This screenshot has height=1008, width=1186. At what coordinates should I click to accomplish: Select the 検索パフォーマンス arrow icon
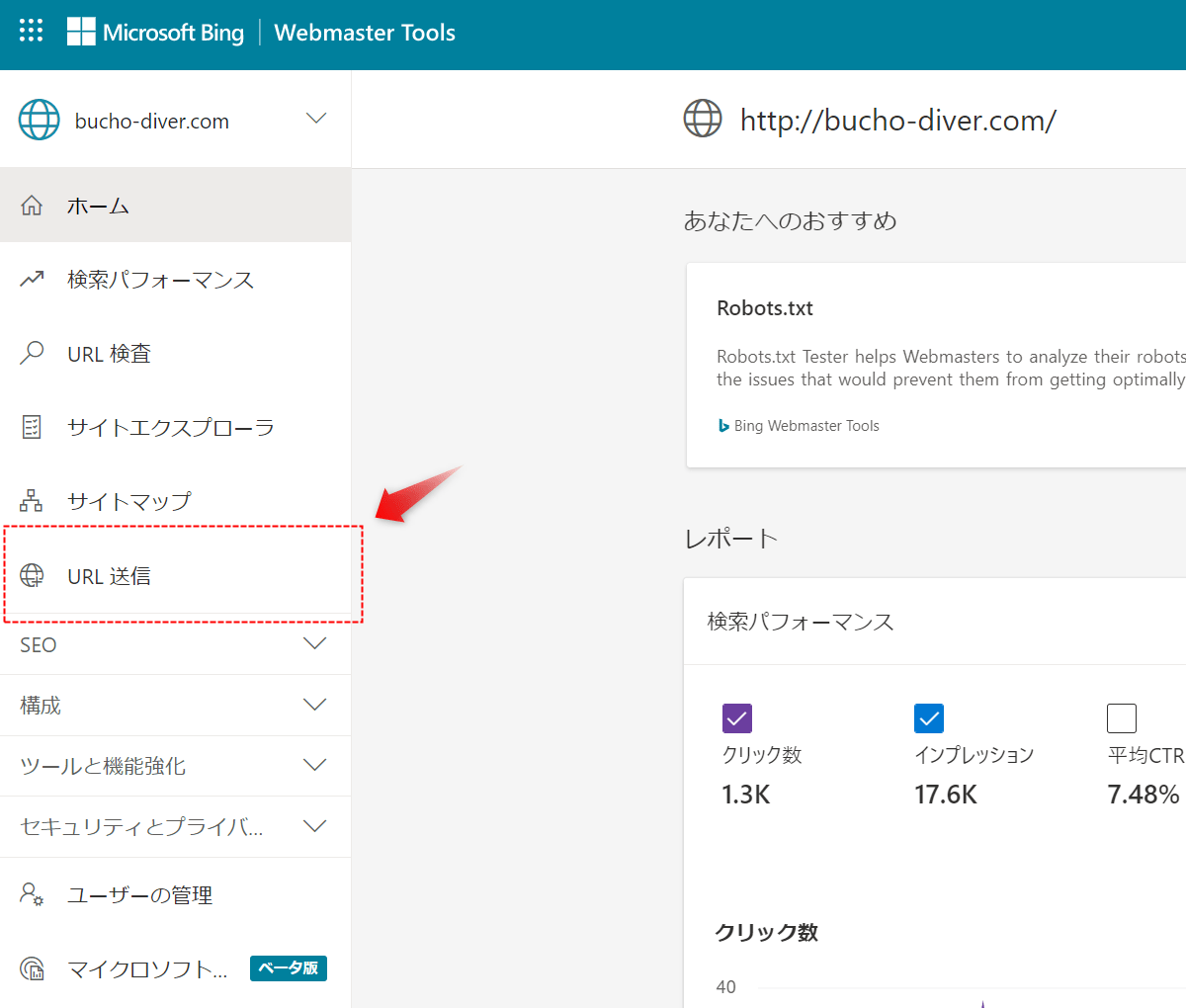[x=33, y=279]
